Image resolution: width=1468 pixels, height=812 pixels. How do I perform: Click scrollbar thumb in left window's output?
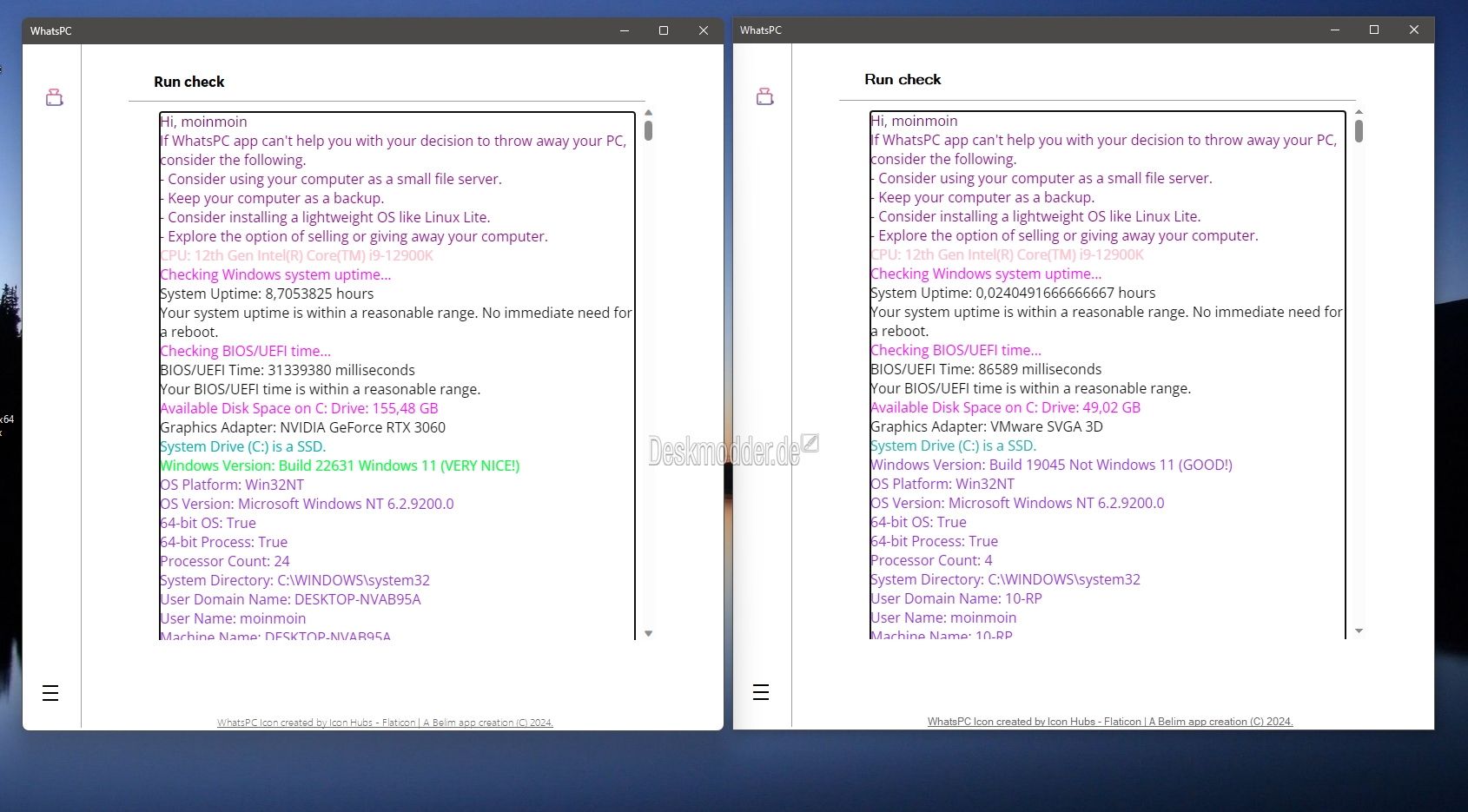648,130
